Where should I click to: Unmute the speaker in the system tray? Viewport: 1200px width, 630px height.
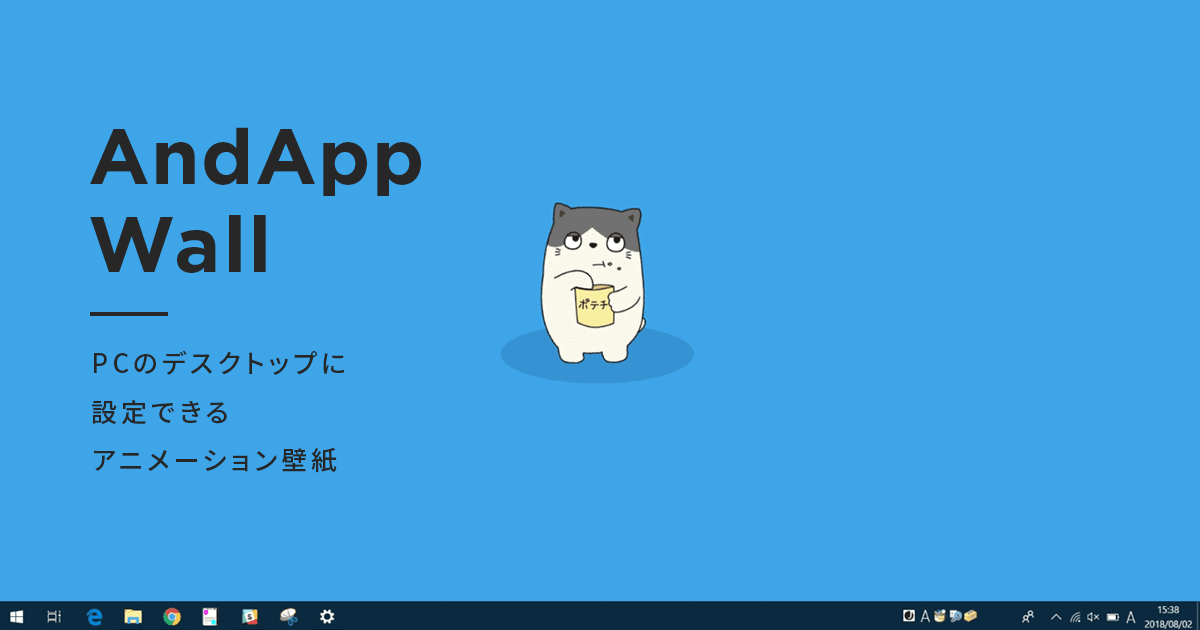tap(1093, 616)
